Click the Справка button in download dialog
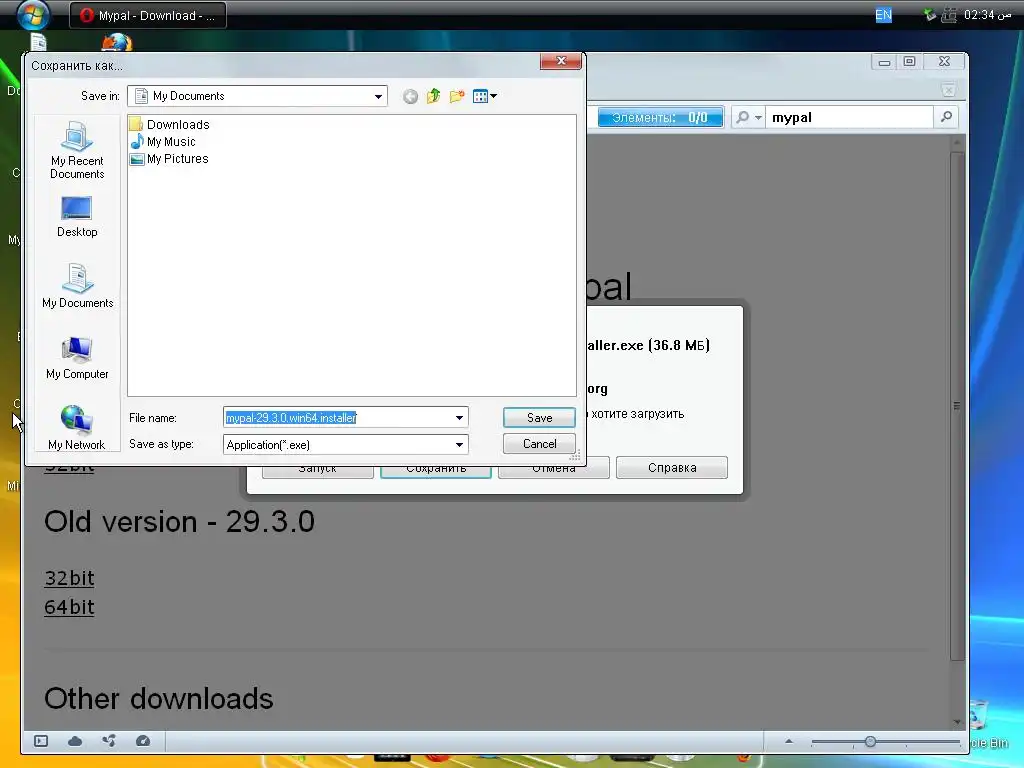 (672, 468)
